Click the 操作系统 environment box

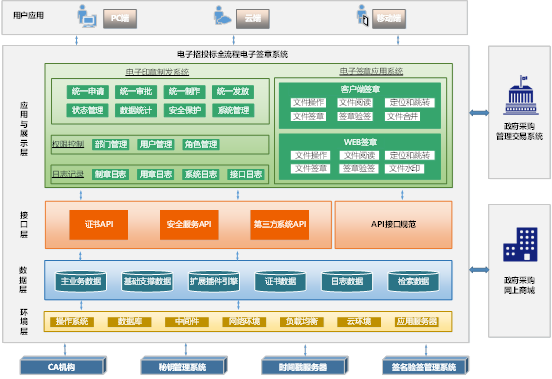coord(72,322)
